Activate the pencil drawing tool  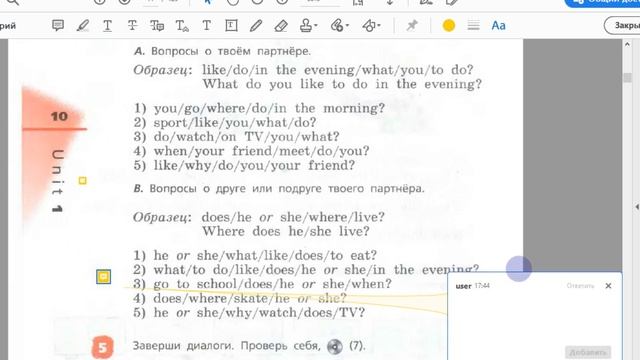pos(256,25)
